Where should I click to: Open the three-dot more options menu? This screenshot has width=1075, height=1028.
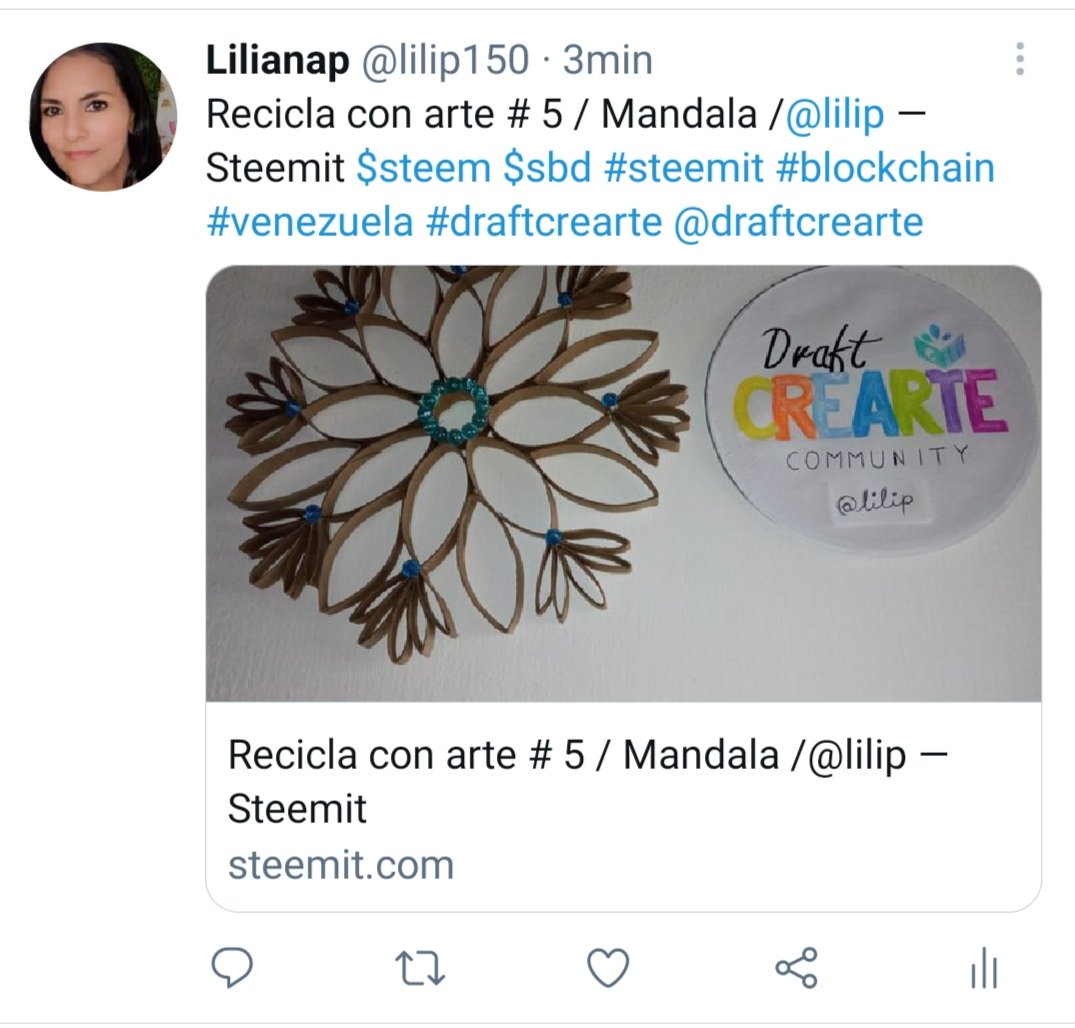(1020, 58)
